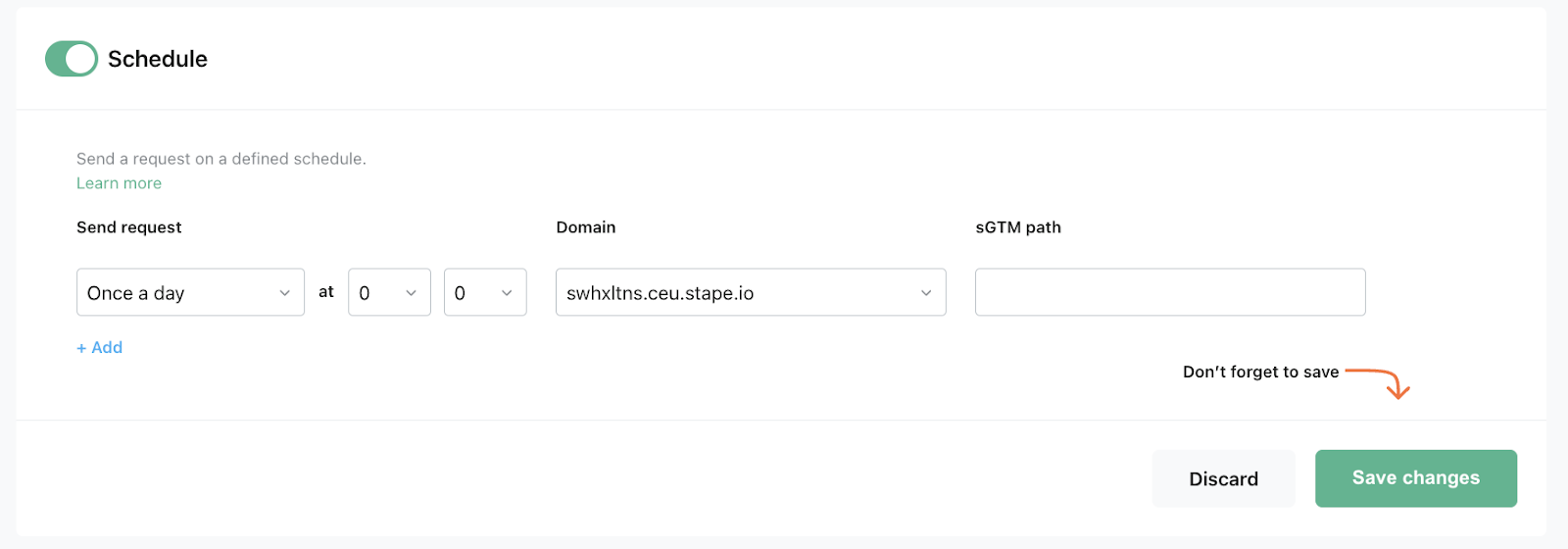Screen dimensions: 1568x549
Task: Click the chevron in the Domain dropdown
Action: pyautogui.click(x=926, y=293)
